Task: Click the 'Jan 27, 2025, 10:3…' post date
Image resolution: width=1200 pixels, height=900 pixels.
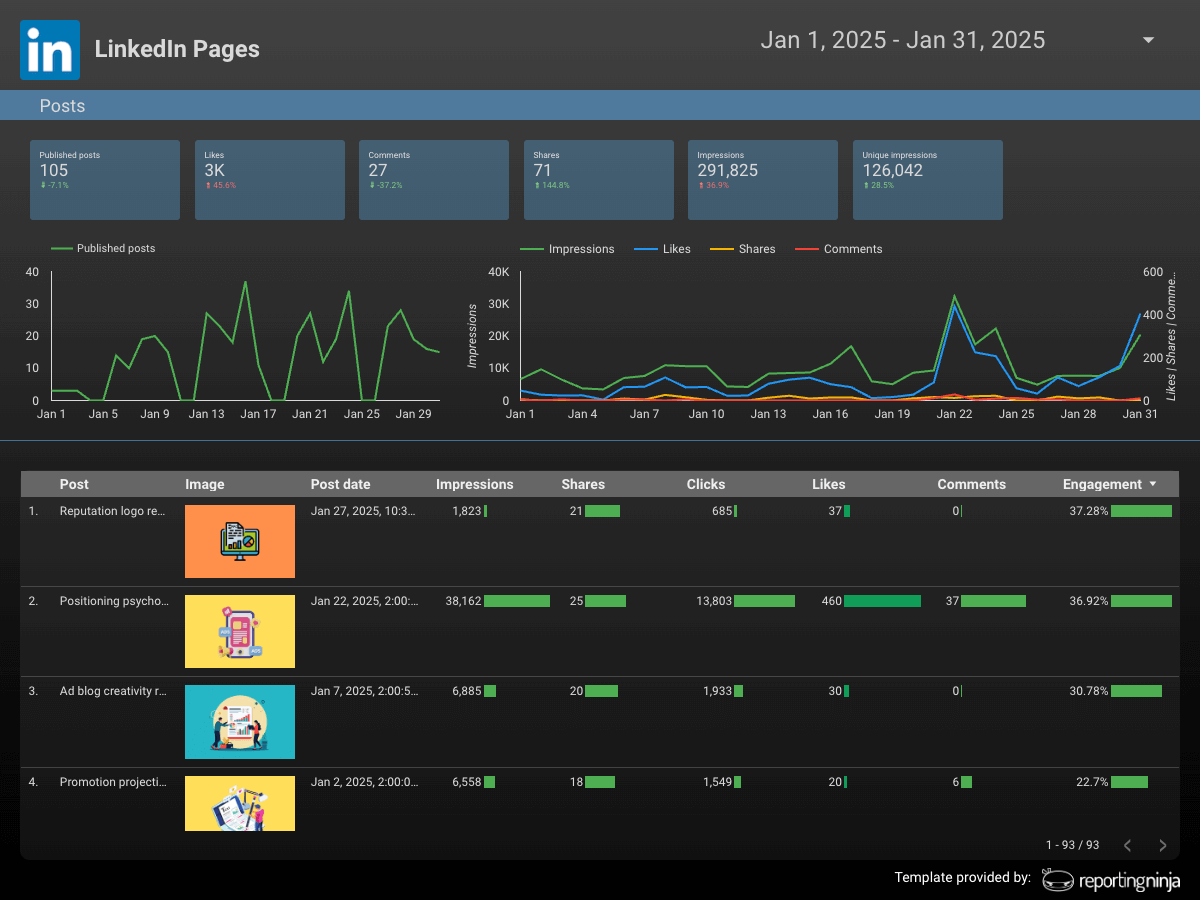Action: pos(364,511)
